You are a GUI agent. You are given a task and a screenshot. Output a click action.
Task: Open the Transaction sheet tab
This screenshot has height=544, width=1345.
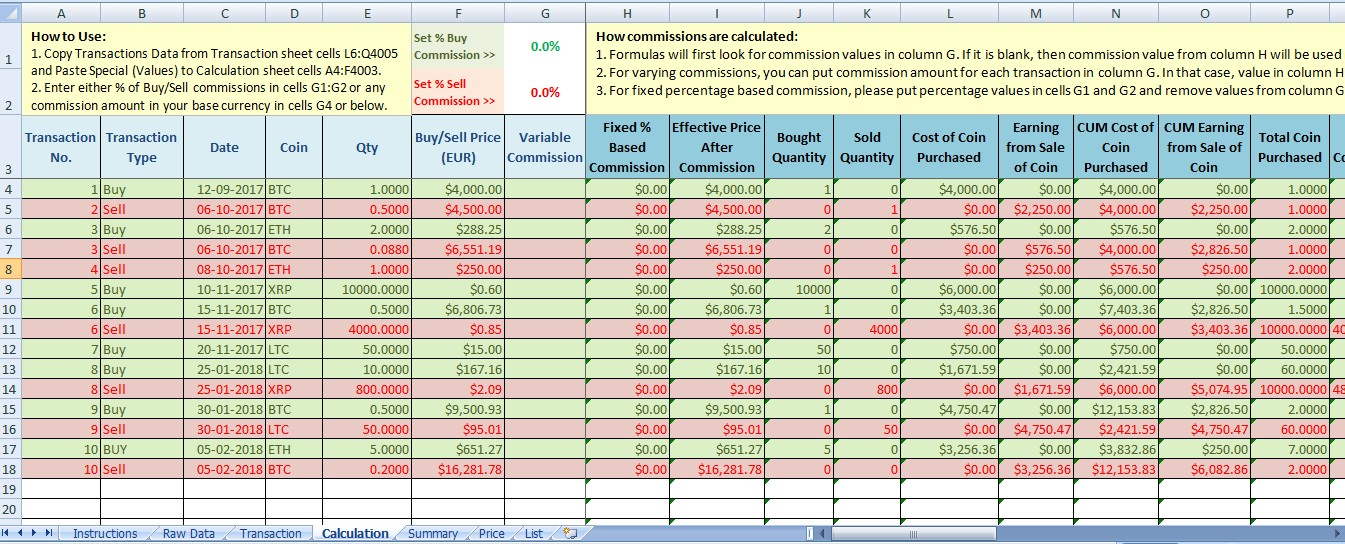click(270, 534)
